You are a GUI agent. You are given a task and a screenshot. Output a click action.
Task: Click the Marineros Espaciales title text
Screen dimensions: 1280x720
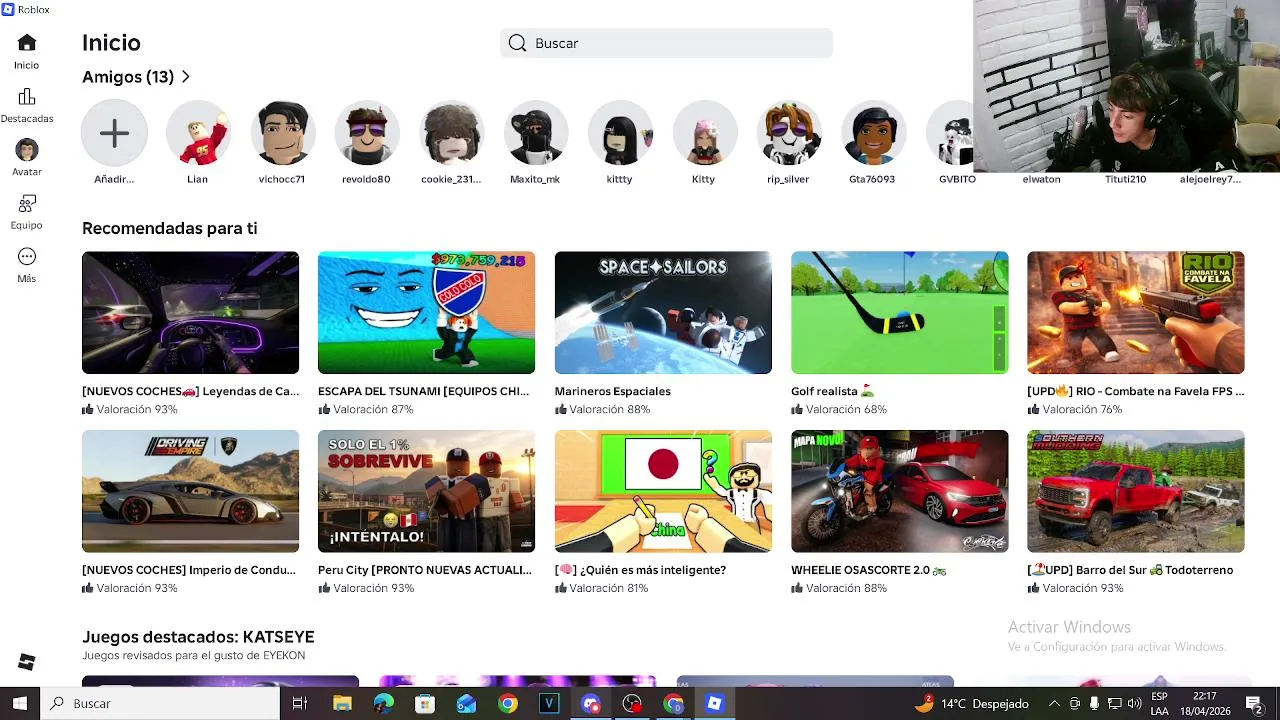click(612, 391)
